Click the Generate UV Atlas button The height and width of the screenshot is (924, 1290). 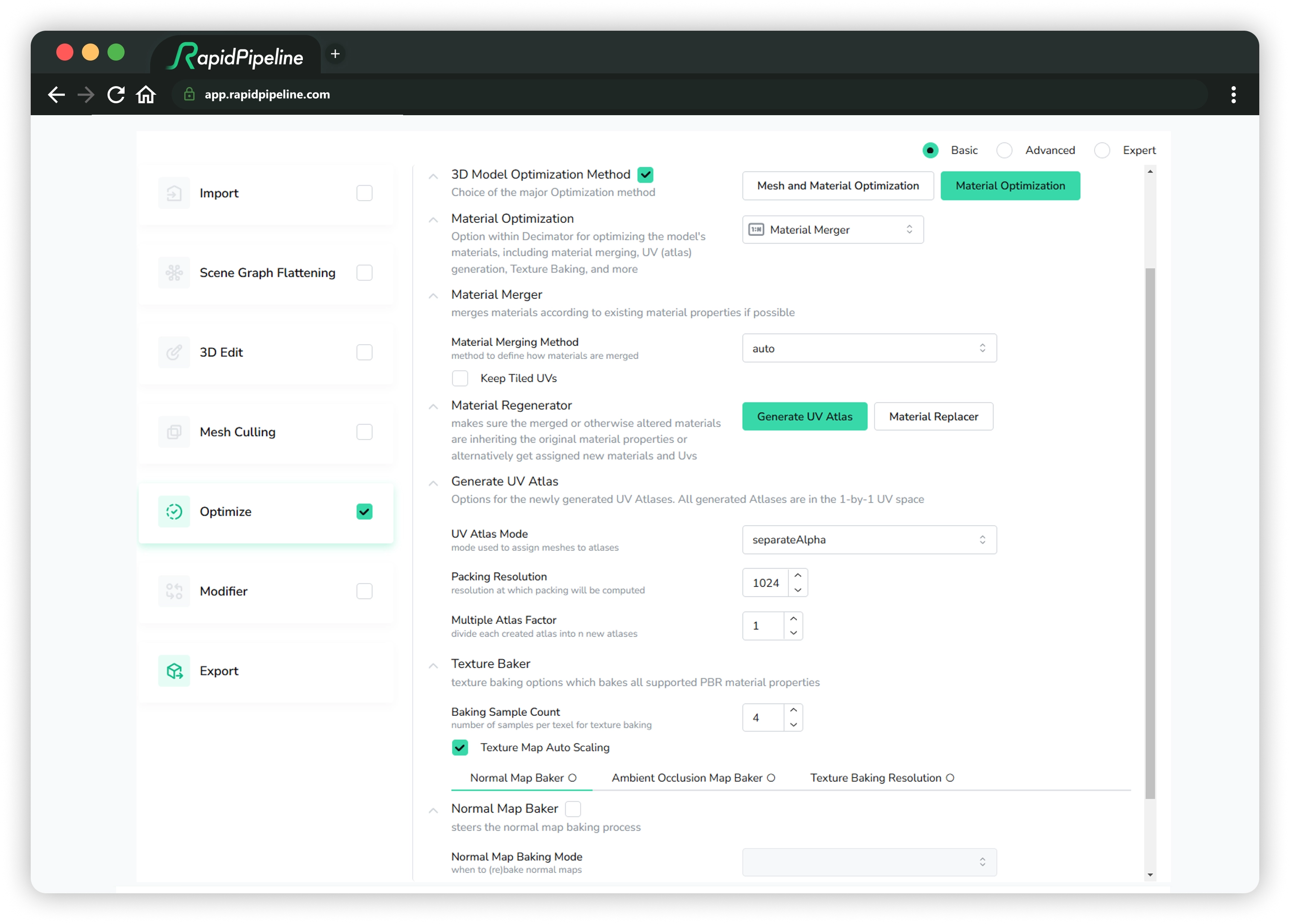coord(805,416)
